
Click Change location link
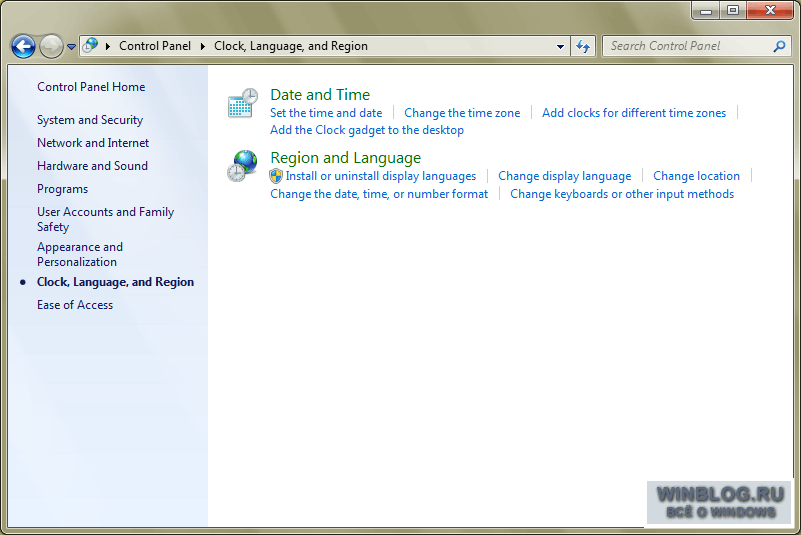point(696,176)
